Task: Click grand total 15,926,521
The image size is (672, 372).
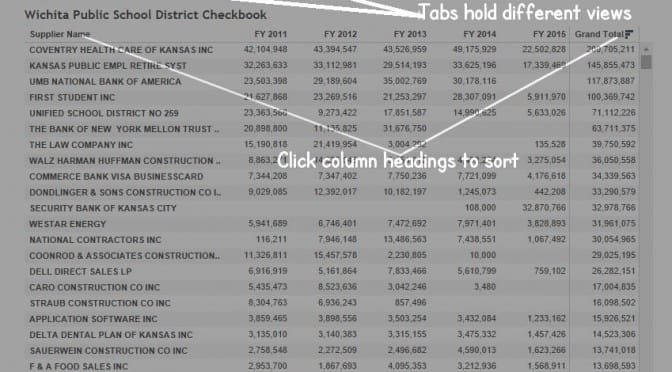Action: (614, 319)
